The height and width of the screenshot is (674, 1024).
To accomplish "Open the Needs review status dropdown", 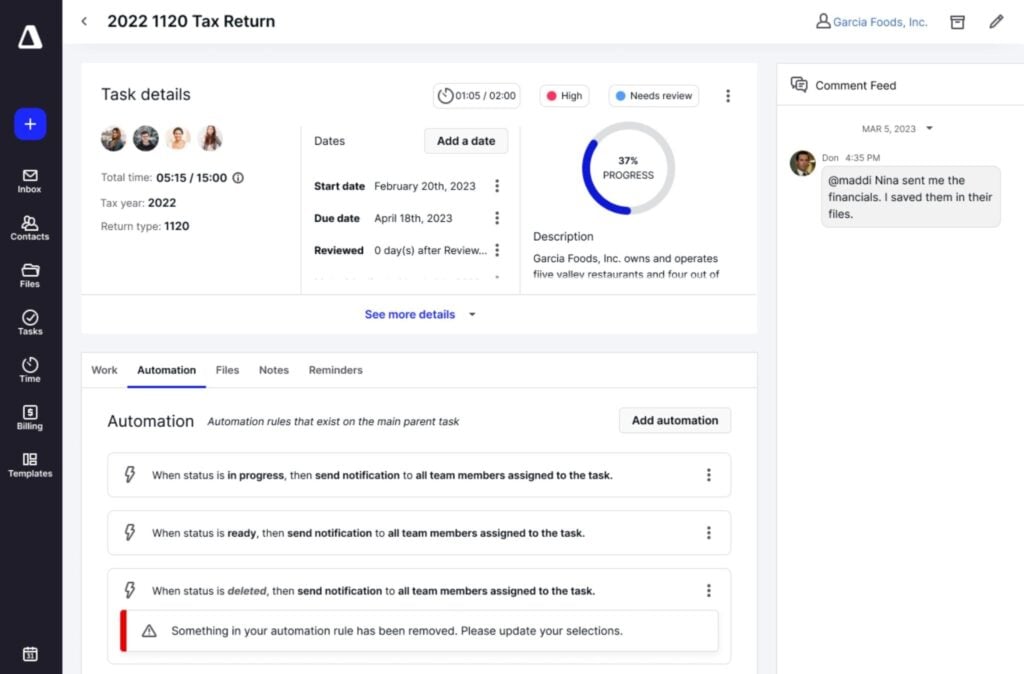I will [x=654, y=95].
